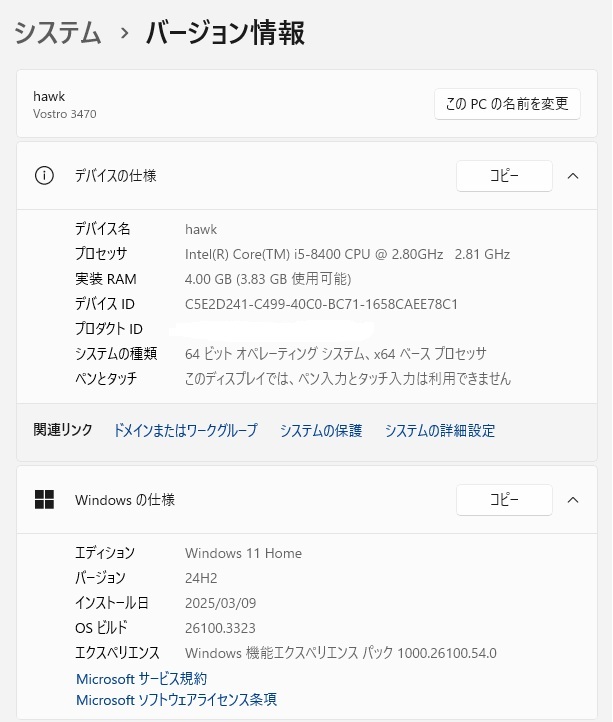Click the デバイス ID value text

pos(321,304)
